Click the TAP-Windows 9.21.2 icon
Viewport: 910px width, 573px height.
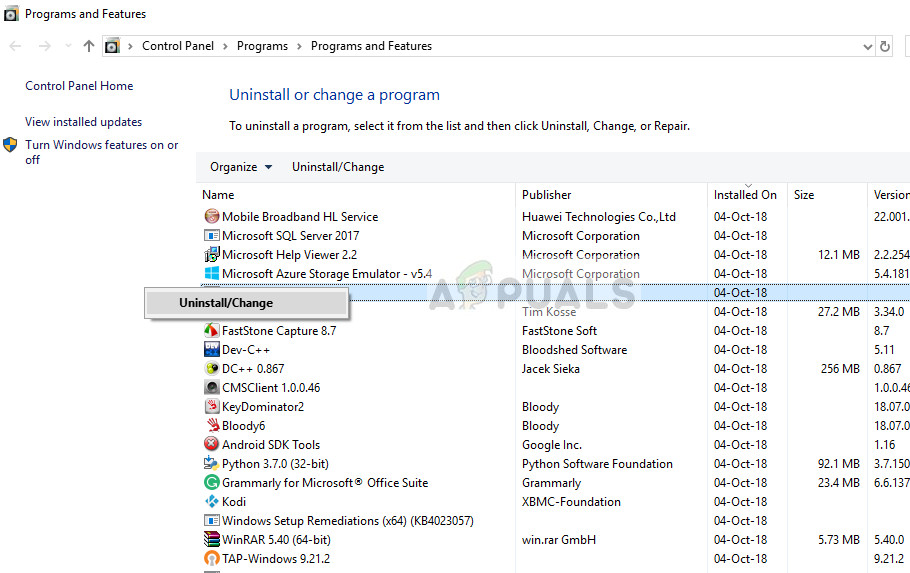[x=212, y=558]
